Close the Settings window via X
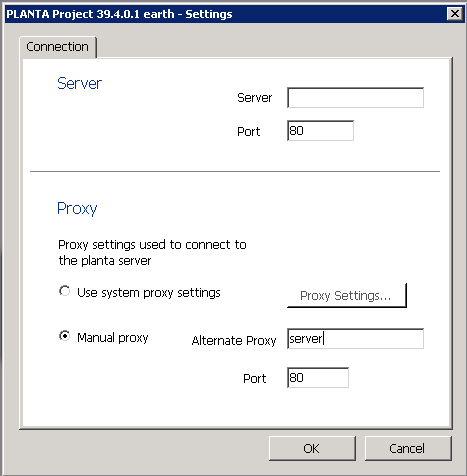This screenshot has width=467, height=476. tap(455, 14)
